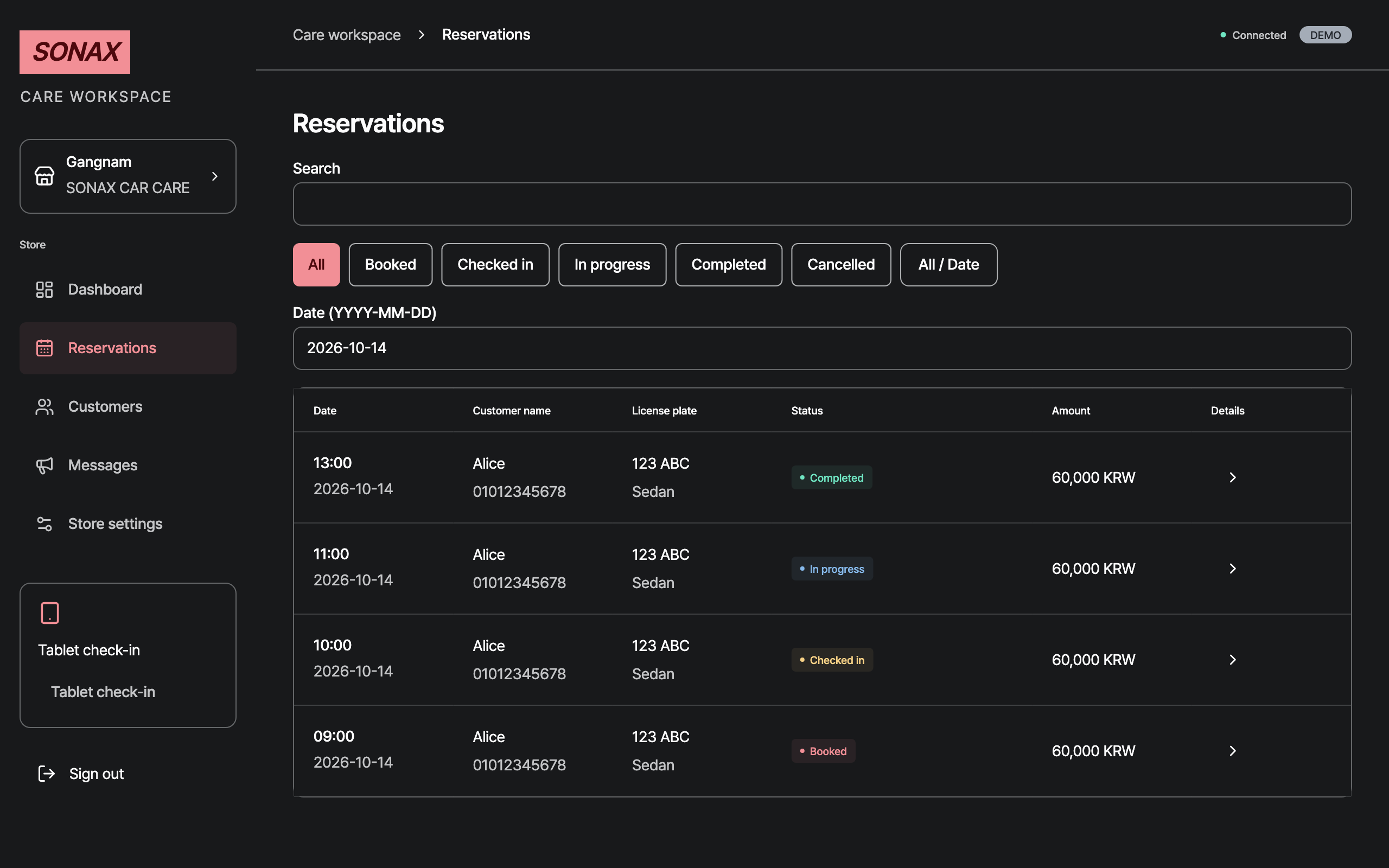1389x868 pixels.
Task: Click the Booked status badge in the table
Action: click(x=823, y=751)
